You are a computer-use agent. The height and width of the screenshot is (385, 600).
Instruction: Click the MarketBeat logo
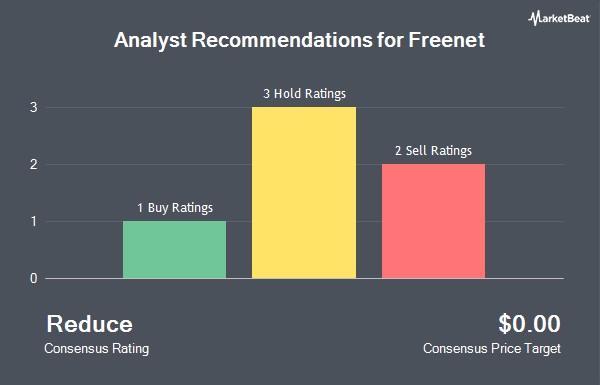(x=559, y=18)
